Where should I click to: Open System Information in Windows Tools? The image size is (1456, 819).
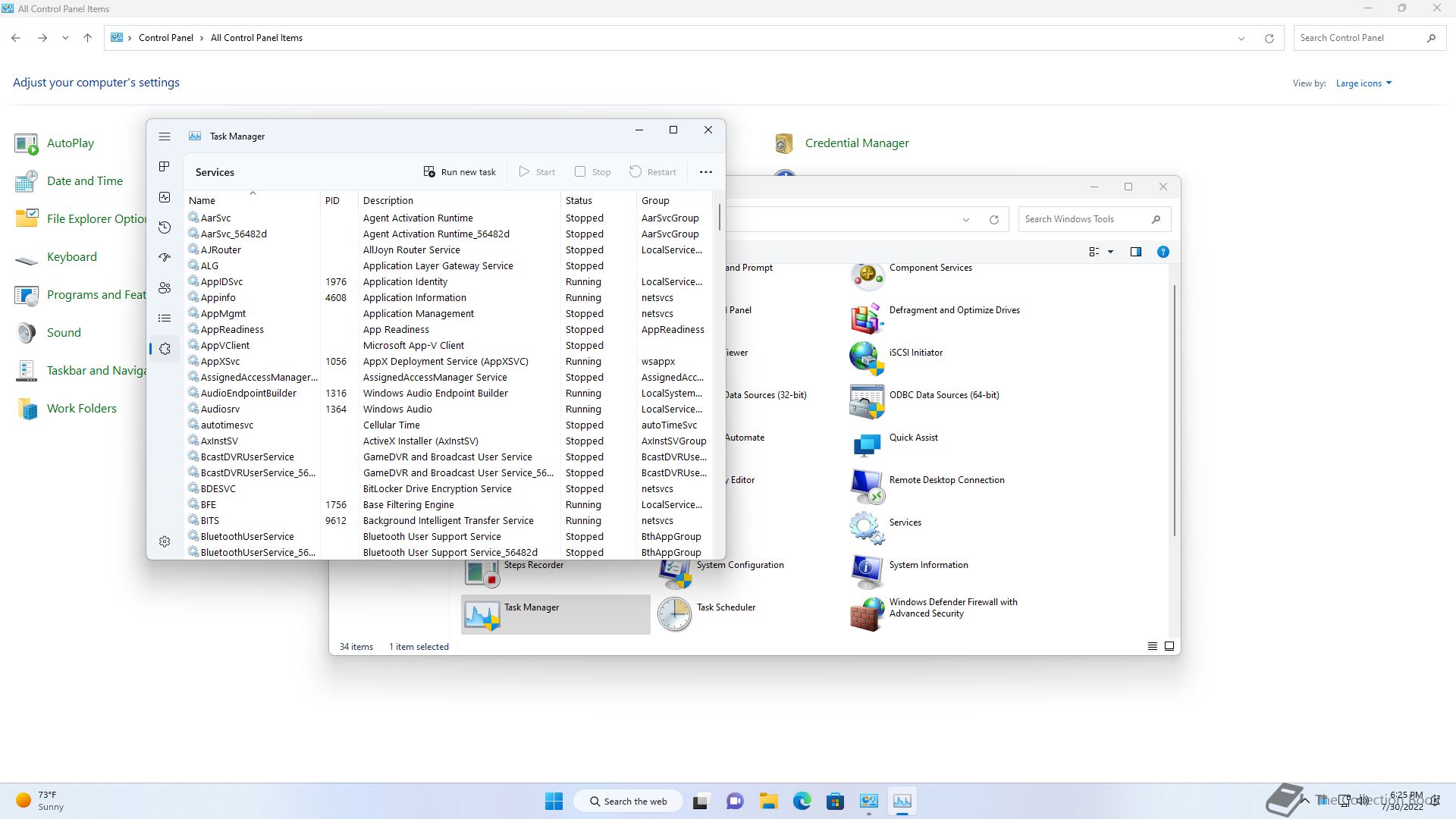pyautogui.click(x=910, y=573)
